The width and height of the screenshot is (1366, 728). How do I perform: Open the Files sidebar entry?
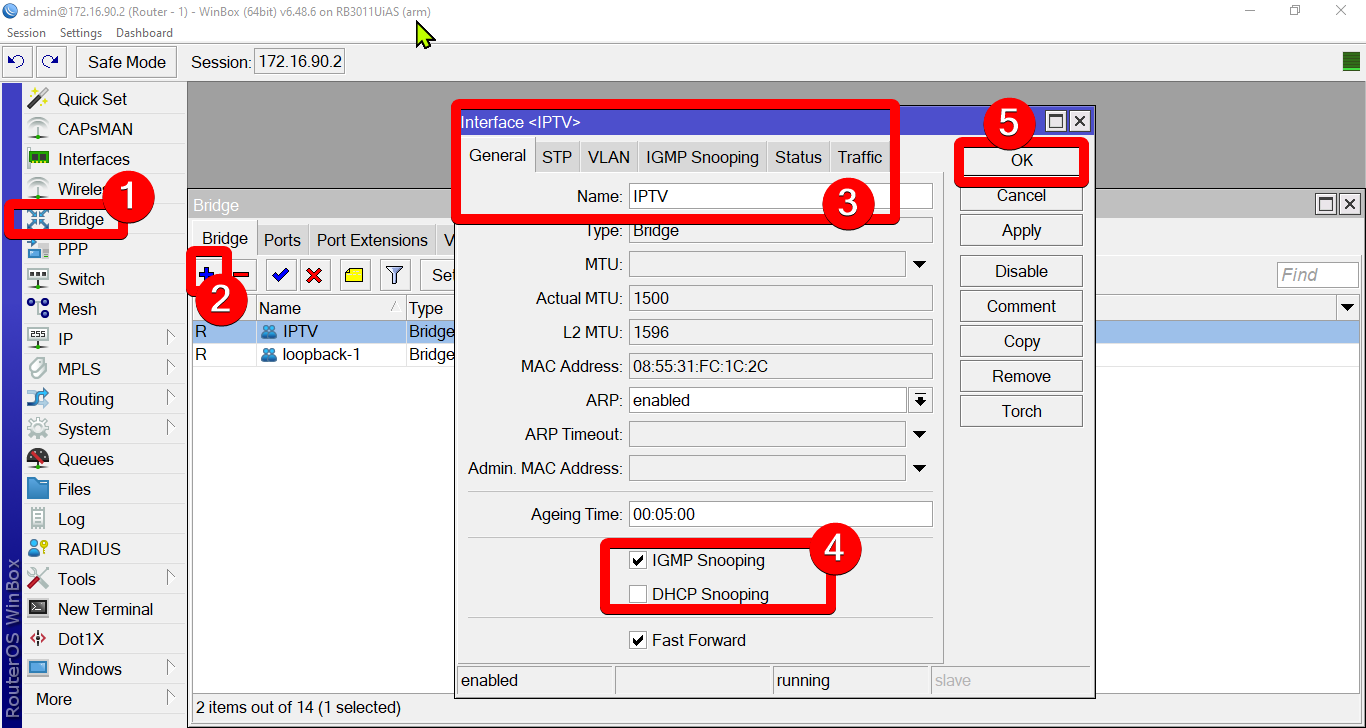pyautogui.click(x=74, y=489)
